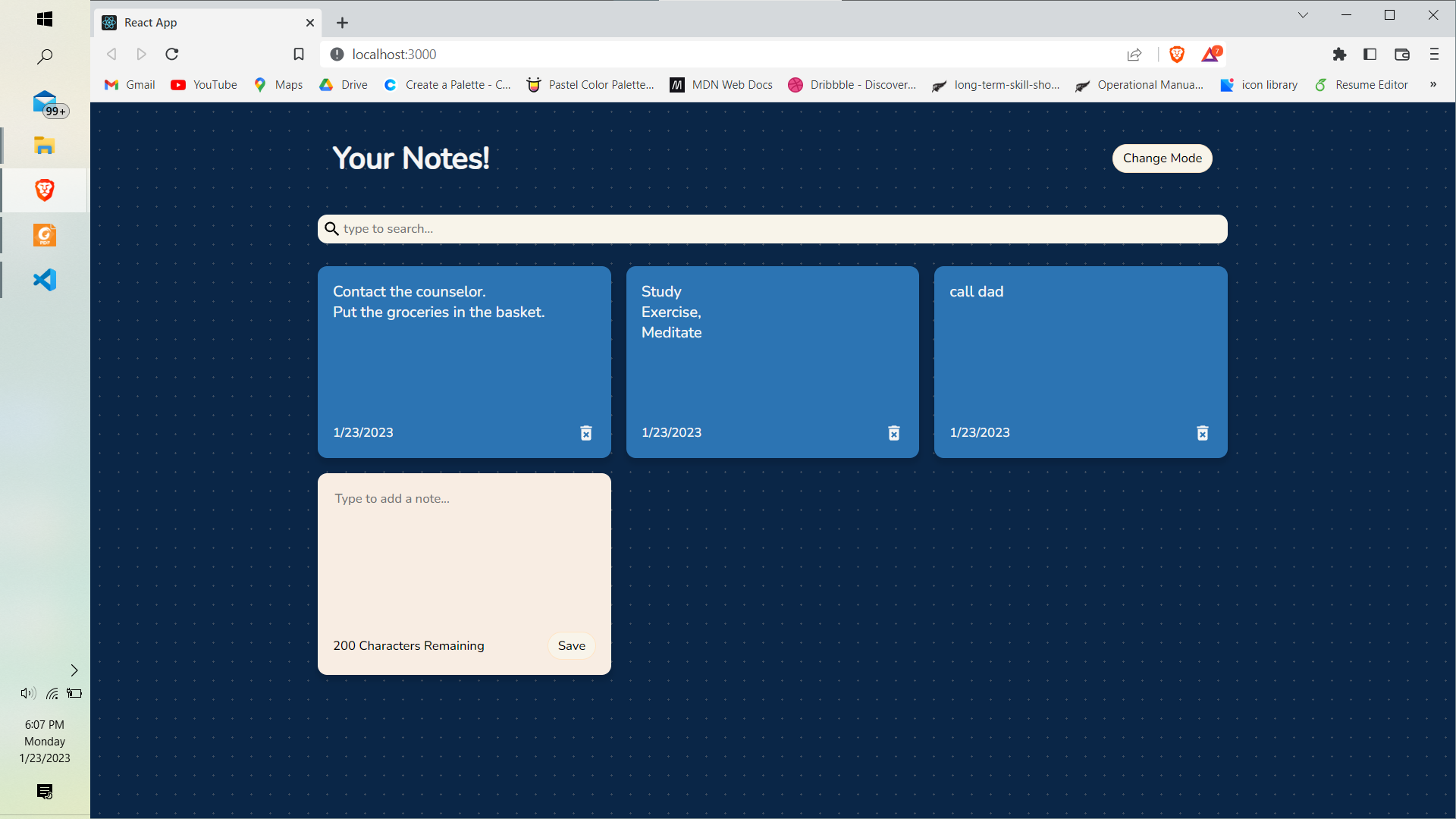The width and height of the screenshot is (1456, 819).
Task: Delete the "Contact the counselor" note
Action: (x=585, y=433)
